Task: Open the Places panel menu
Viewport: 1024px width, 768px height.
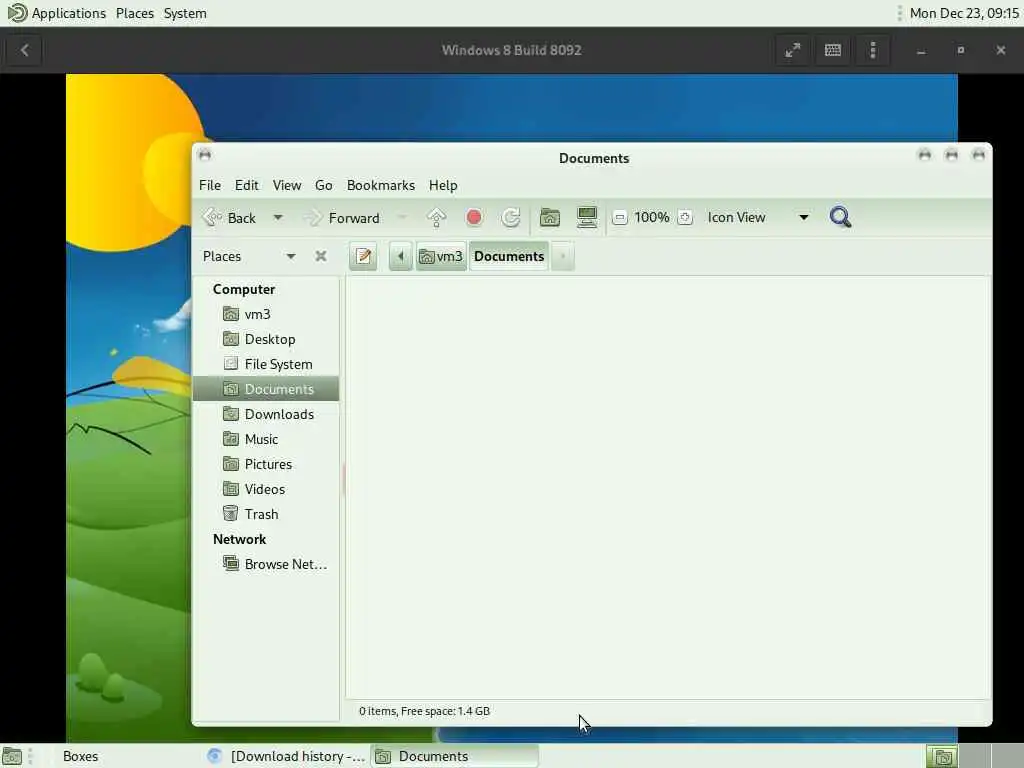Action: pos(135,13)
